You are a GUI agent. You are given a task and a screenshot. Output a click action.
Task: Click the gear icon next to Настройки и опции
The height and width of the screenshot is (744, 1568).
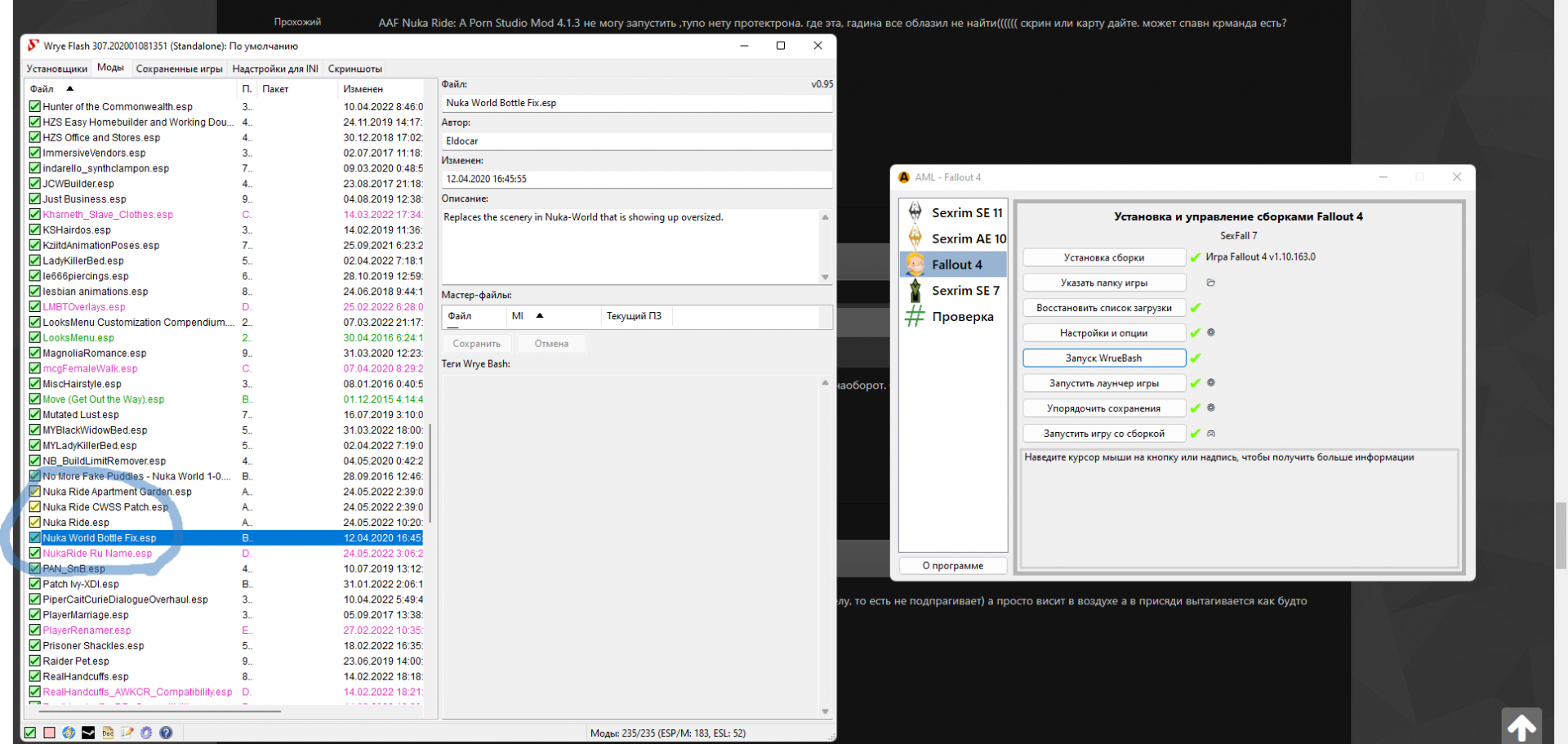point(1211,332)
